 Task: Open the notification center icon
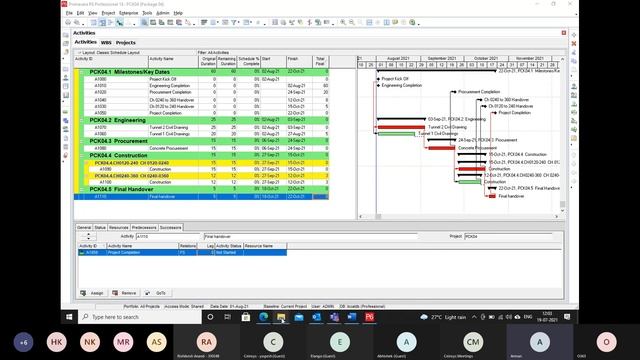coord(567,317)
